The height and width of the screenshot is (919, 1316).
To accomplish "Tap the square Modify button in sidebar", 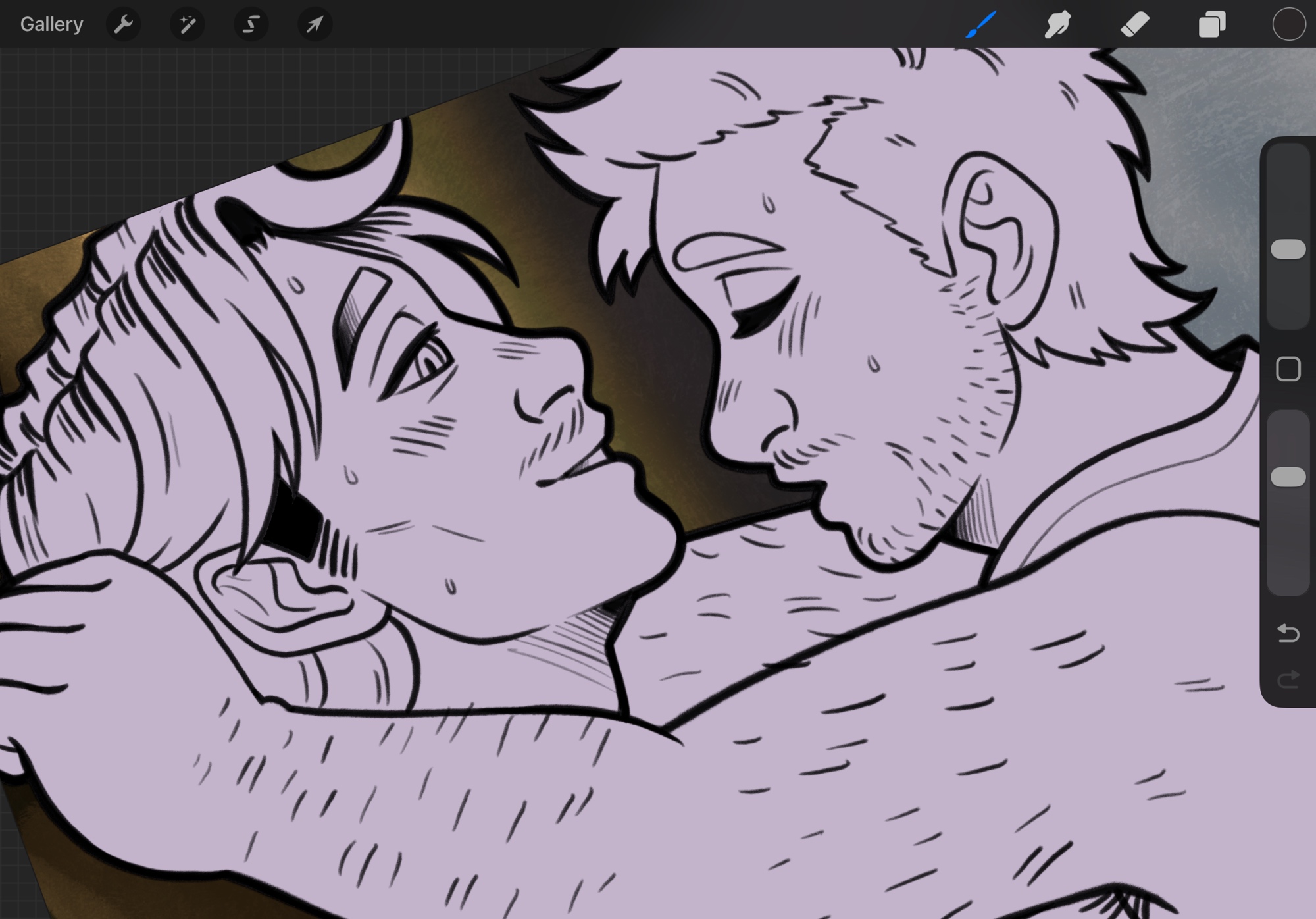I will click(1288, 369).
